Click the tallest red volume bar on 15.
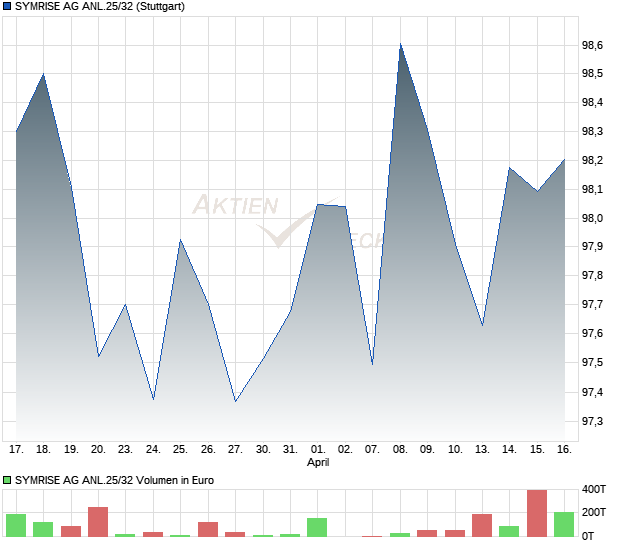The width and height of the screenshot is (620, 546). coord(537,513)
